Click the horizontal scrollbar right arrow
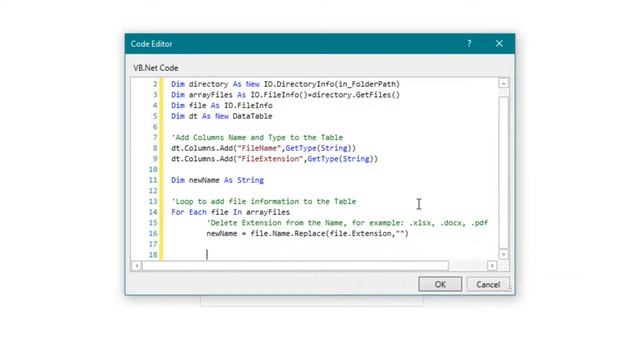The width and height of the screenshot is (640, 360). click(492, 266)
